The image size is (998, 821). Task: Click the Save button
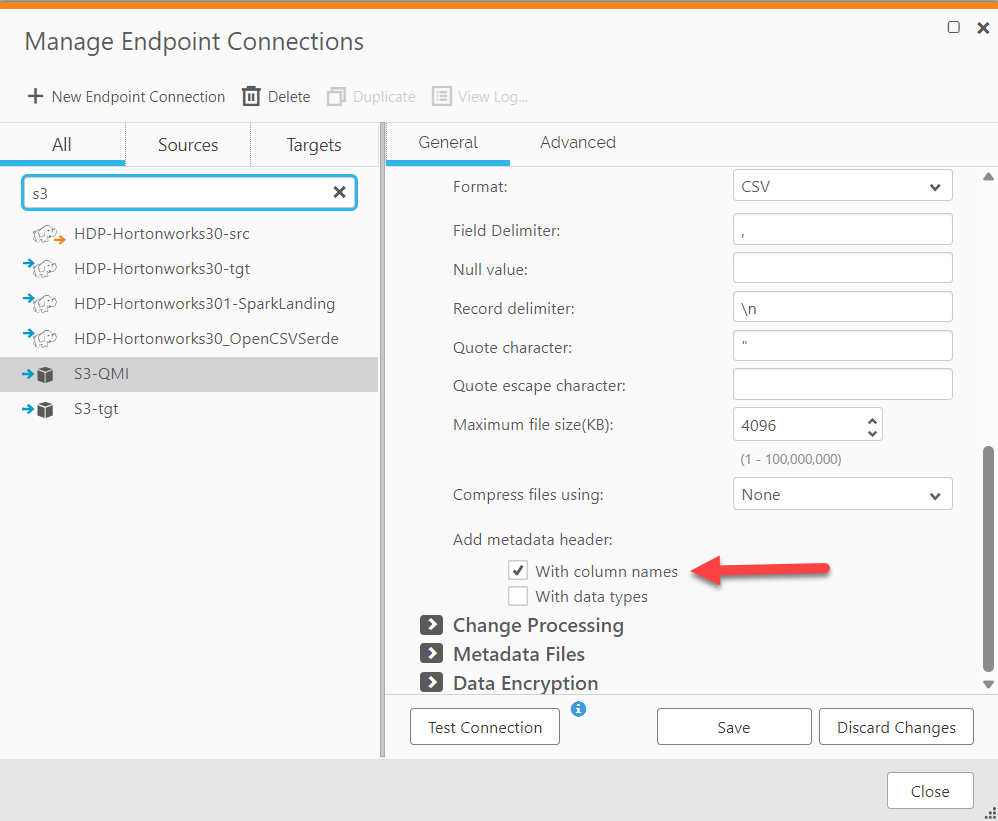(x=733, y=727)
